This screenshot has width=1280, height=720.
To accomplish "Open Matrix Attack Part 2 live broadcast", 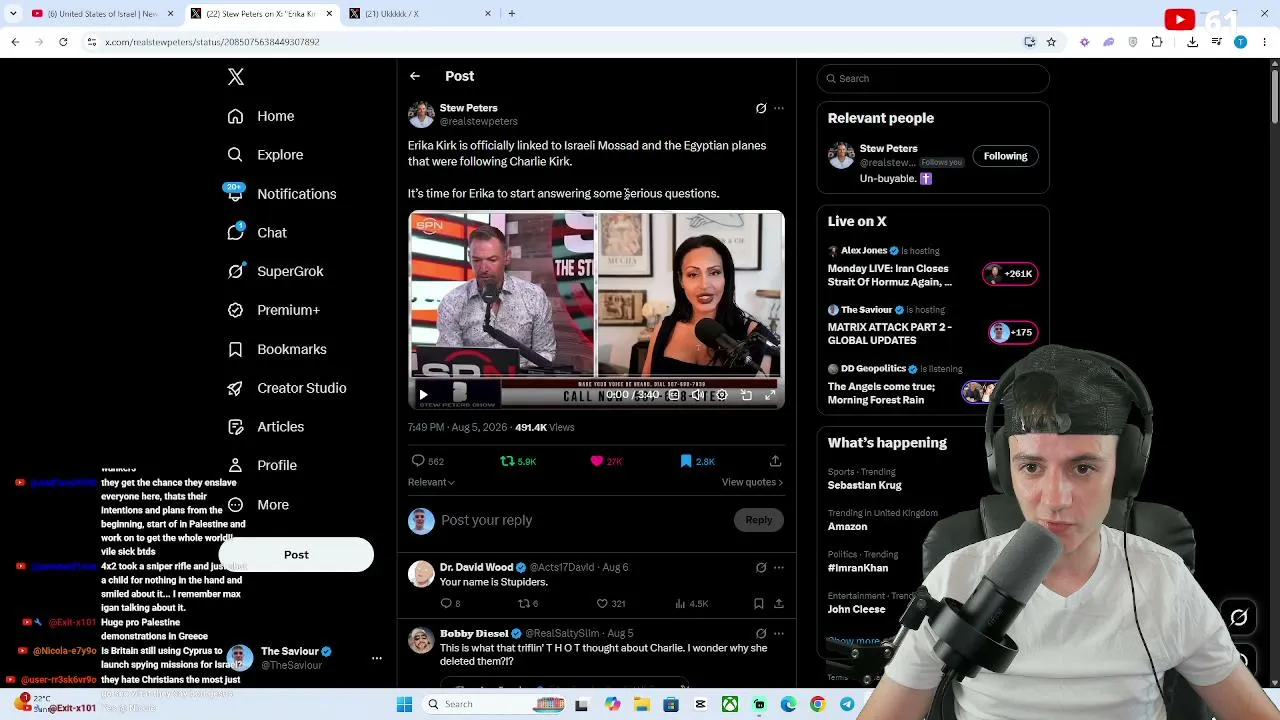I will coord(932,326).
